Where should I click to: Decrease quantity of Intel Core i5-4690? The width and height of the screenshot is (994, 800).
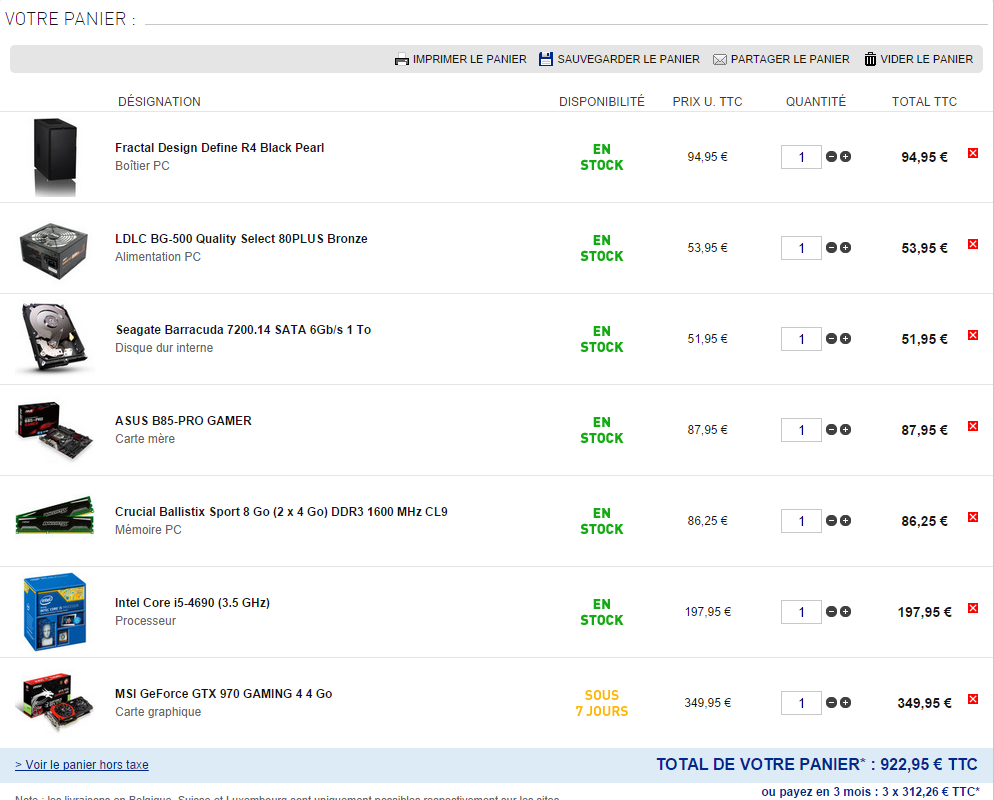(x=832, y=612)
